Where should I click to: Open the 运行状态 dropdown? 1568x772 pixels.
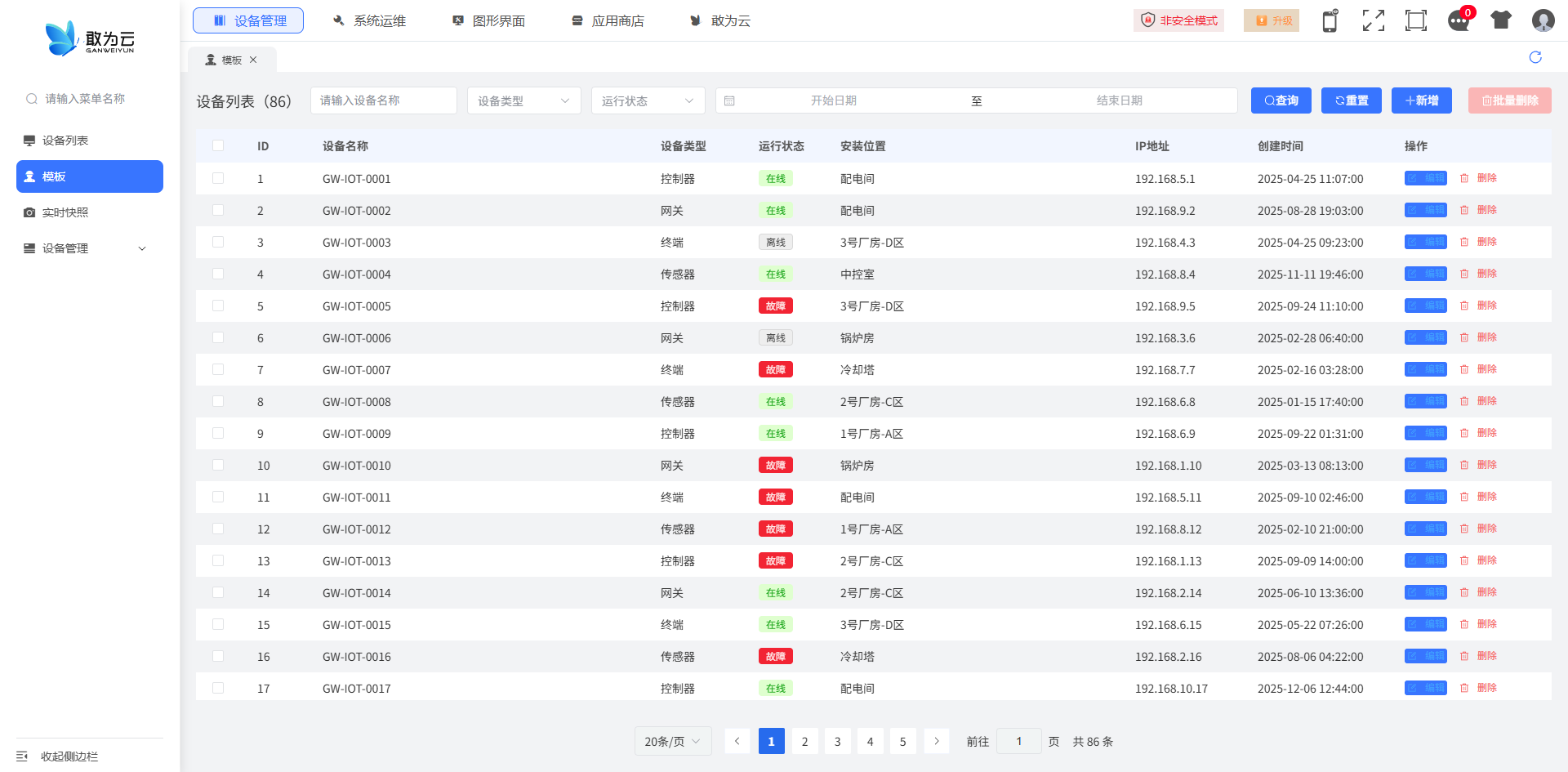tap(648, 100)
